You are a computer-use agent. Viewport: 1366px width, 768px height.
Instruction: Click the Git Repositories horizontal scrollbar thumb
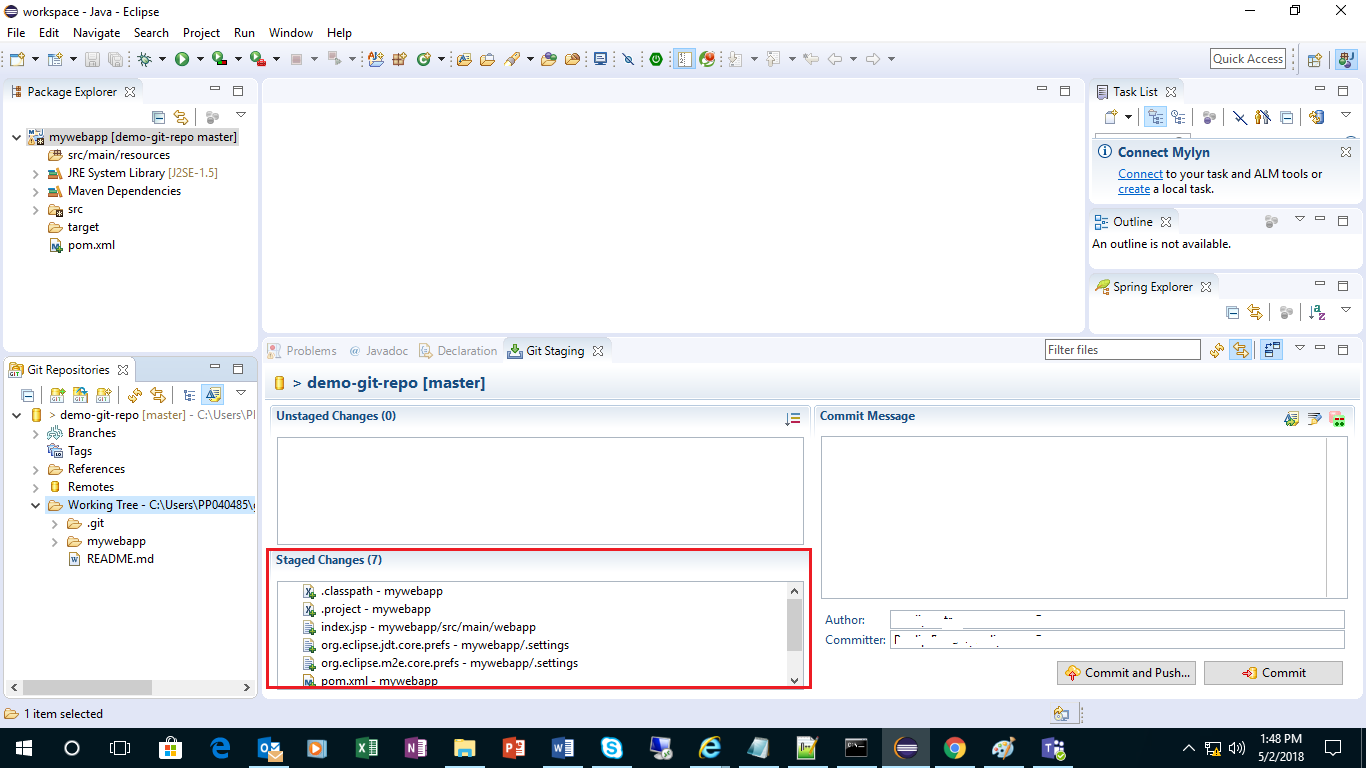point(87,688)
